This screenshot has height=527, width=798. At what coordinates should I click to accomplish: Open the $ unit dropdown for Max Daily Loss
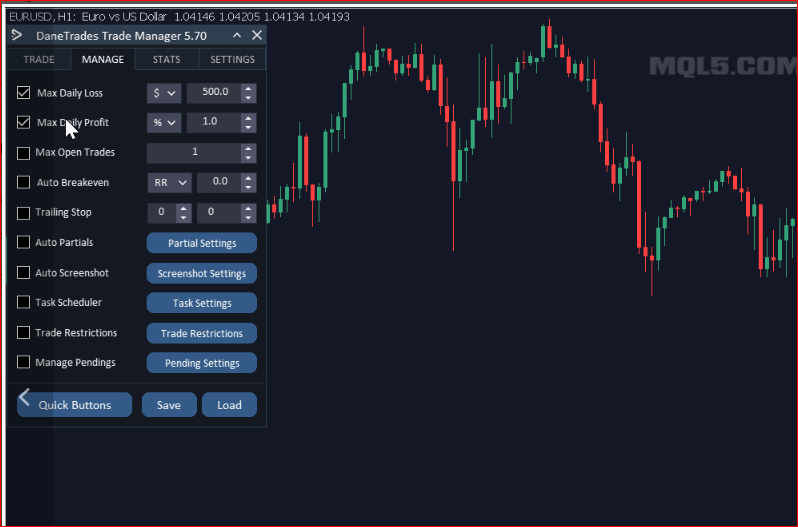pos(164,93)
